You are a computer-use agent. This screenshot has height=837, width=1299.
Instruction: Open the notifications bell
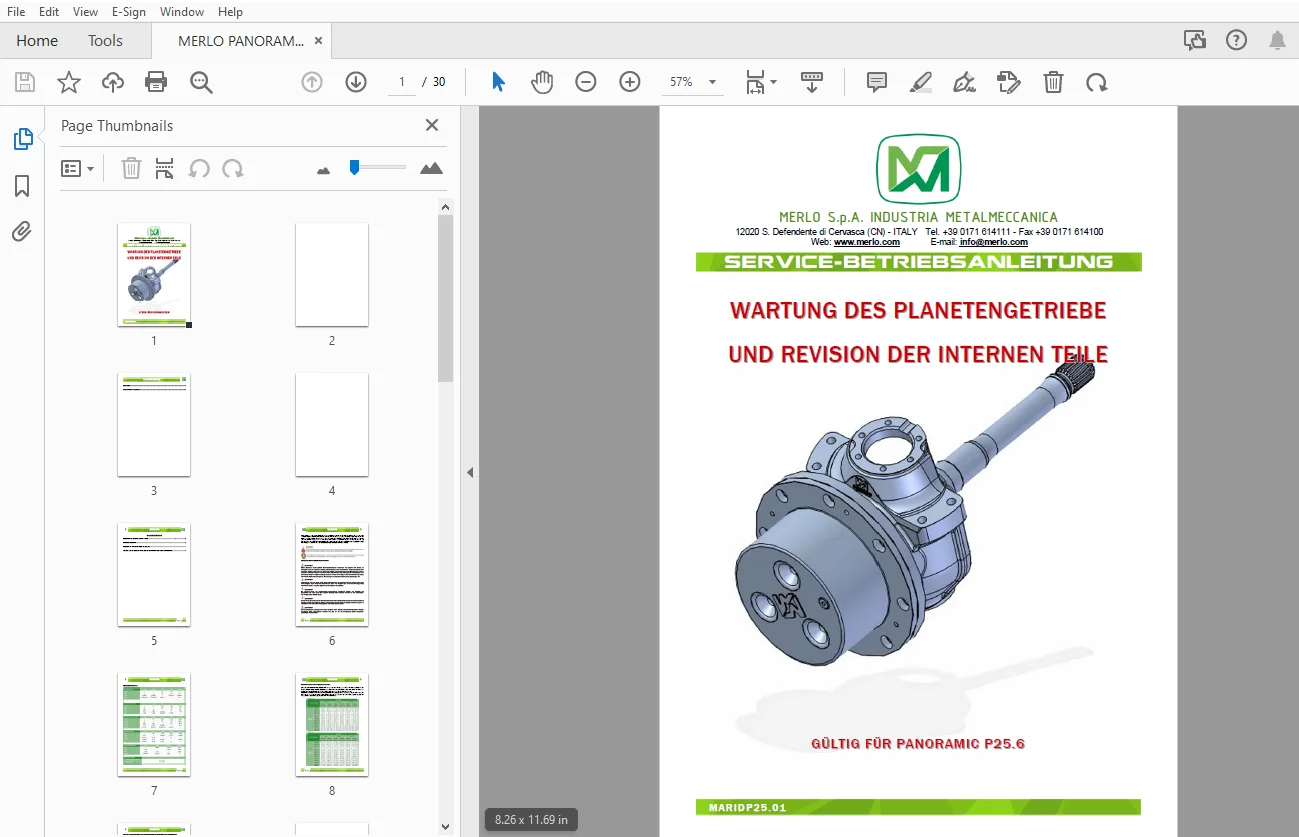1277,40
